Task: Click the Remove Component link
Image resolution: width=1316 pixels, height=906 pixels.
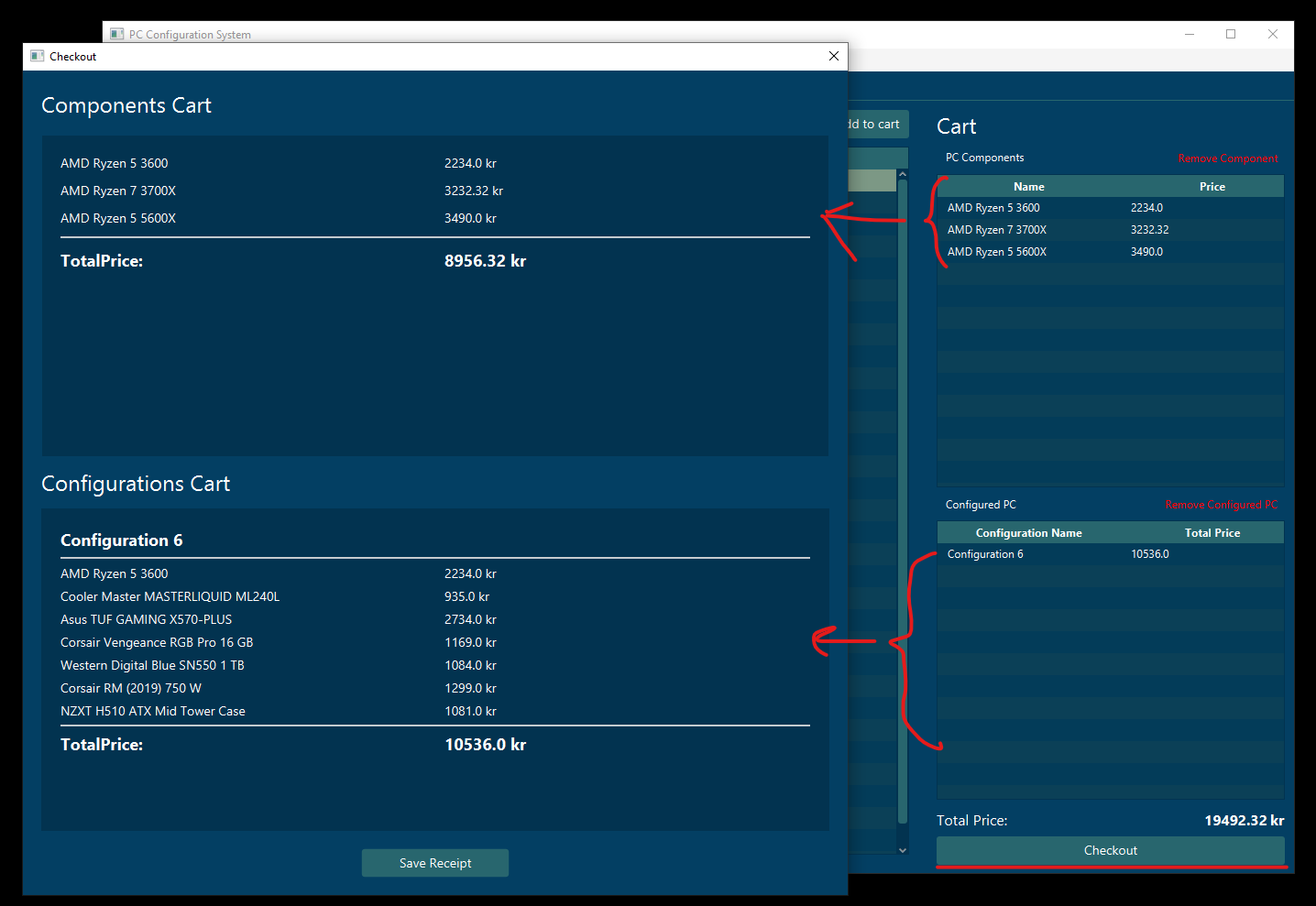Action: pos(1228,158)
